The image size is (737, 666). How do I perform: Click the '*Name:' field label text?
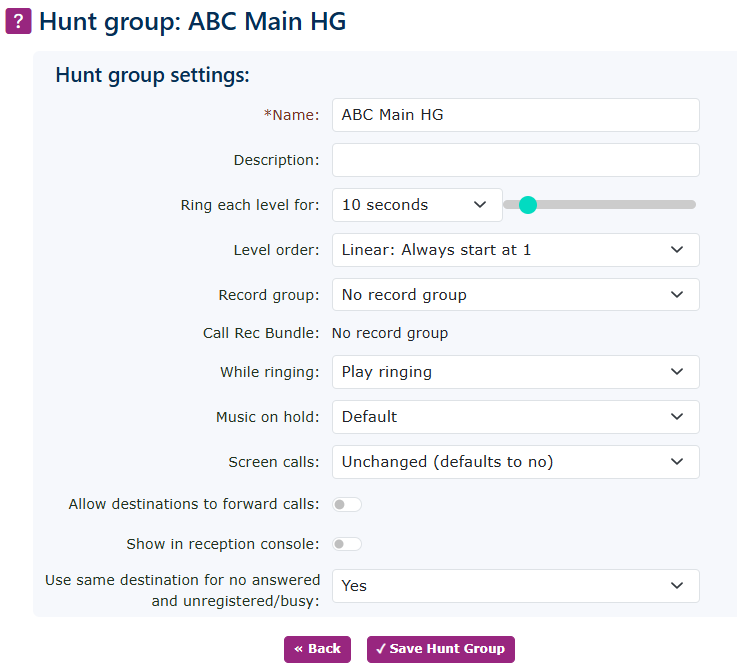(x=291, y=115)
